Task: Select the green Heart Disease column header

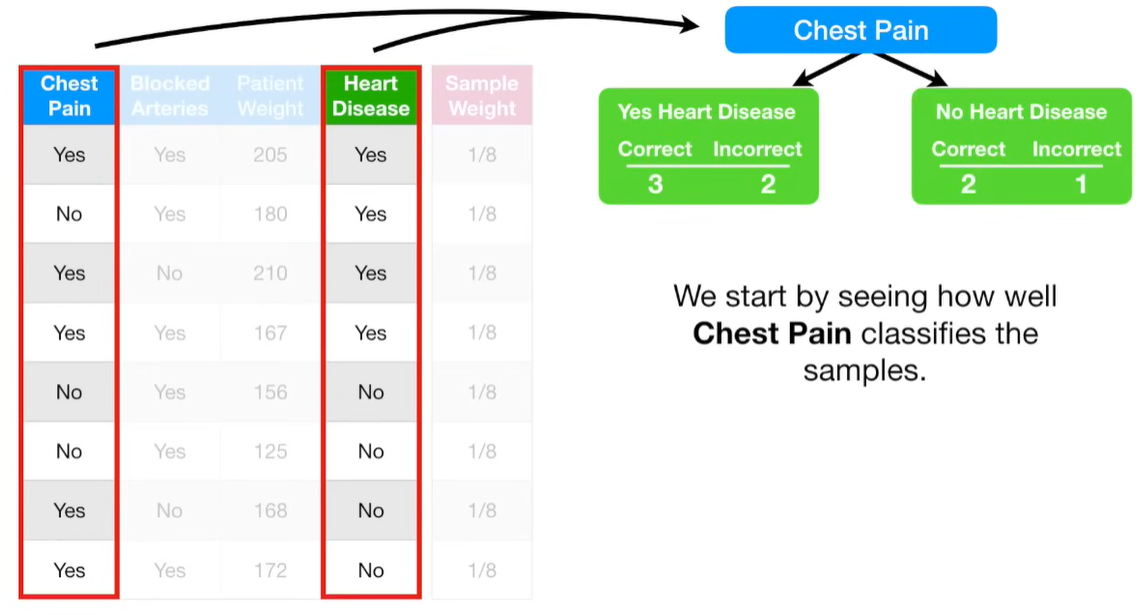Action: pos(370,96)
